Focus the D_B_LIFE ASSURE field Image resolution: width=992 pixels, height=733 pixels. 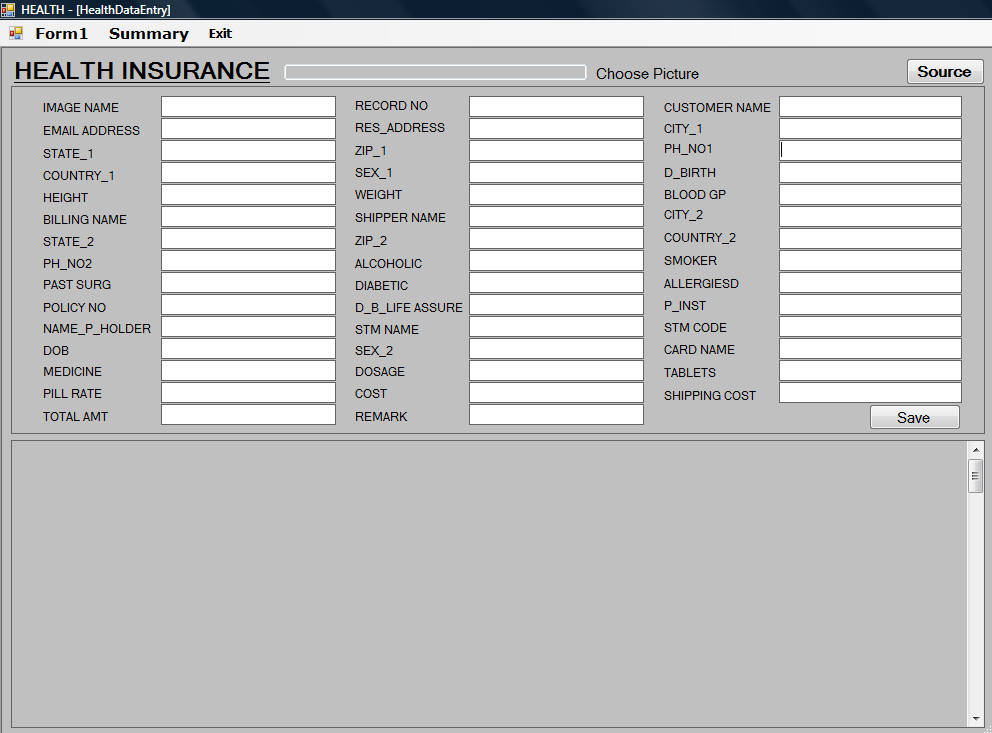(x=556, y=305)
